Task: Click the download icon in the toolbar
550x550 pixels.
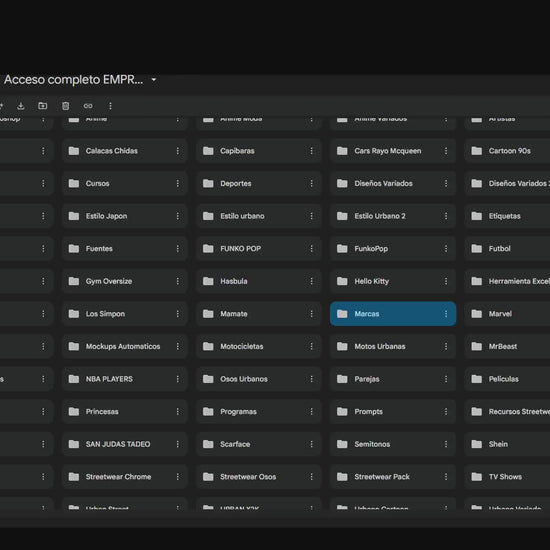Action: tap(21, 106)
